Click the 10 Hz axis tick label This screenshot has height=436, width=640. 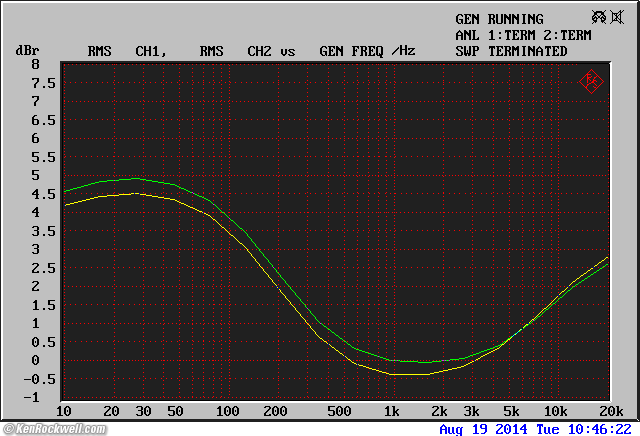tap(64, 412)
